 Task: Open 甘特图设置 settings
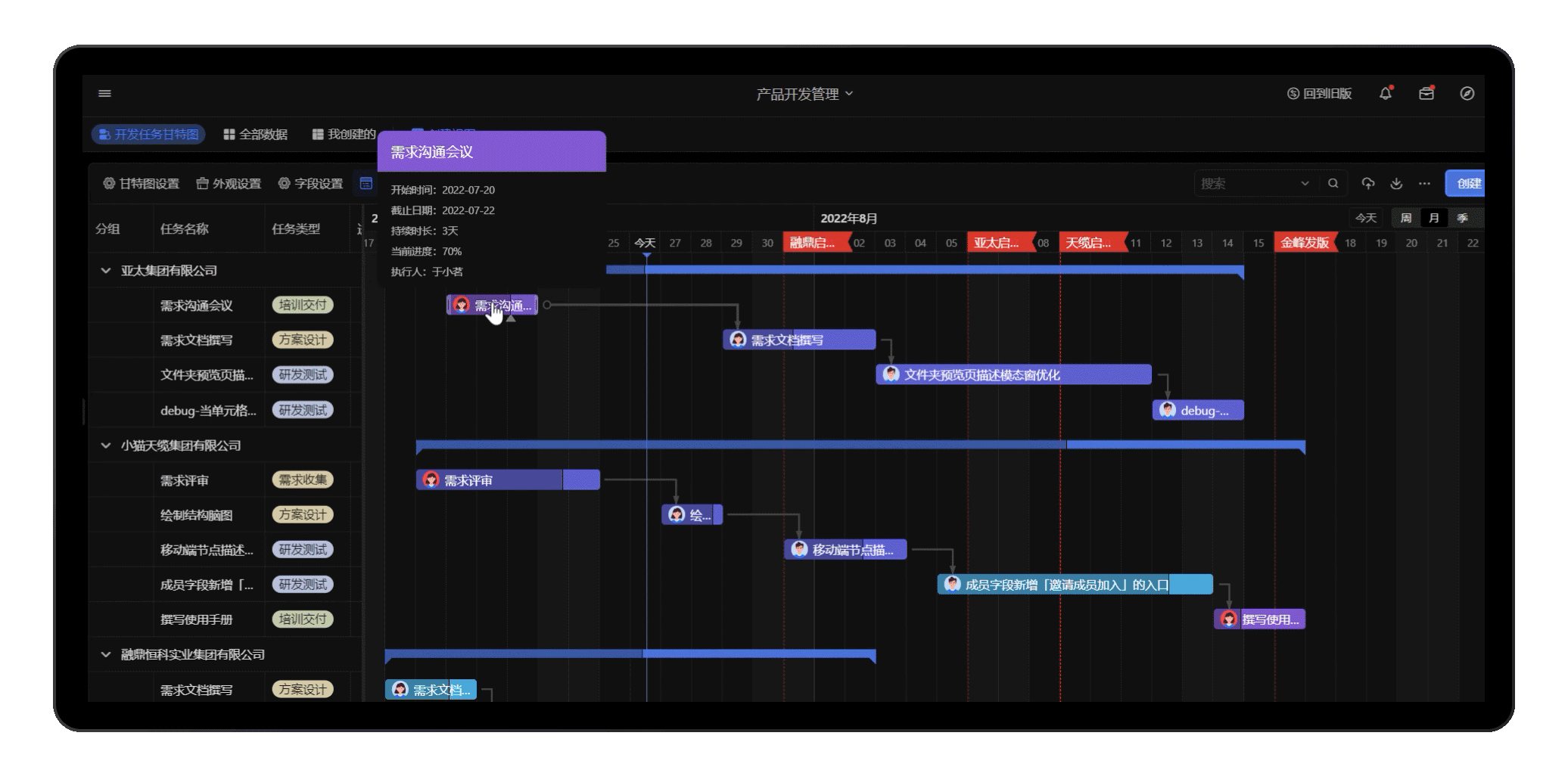[142, 184]
